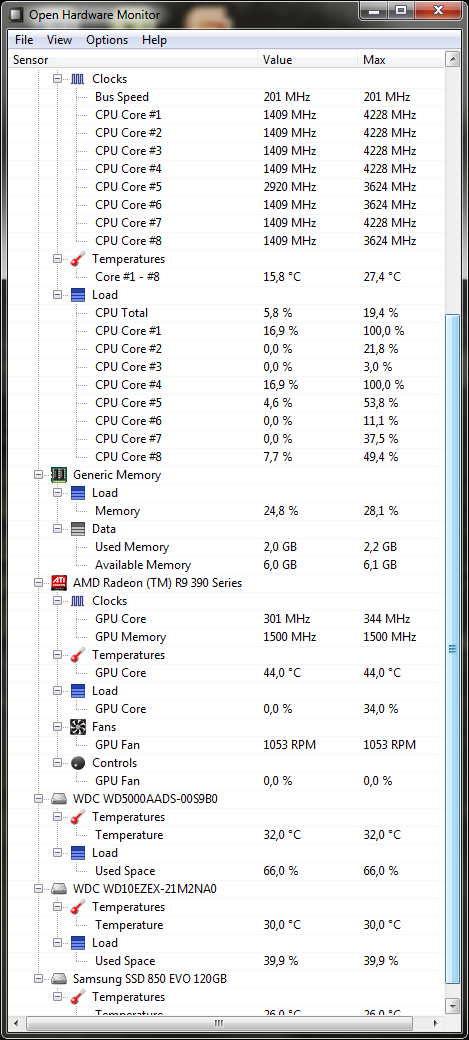Click the Generic Memory RAM chip icon
Screen dimensions: 469x1040
(59, 475)
